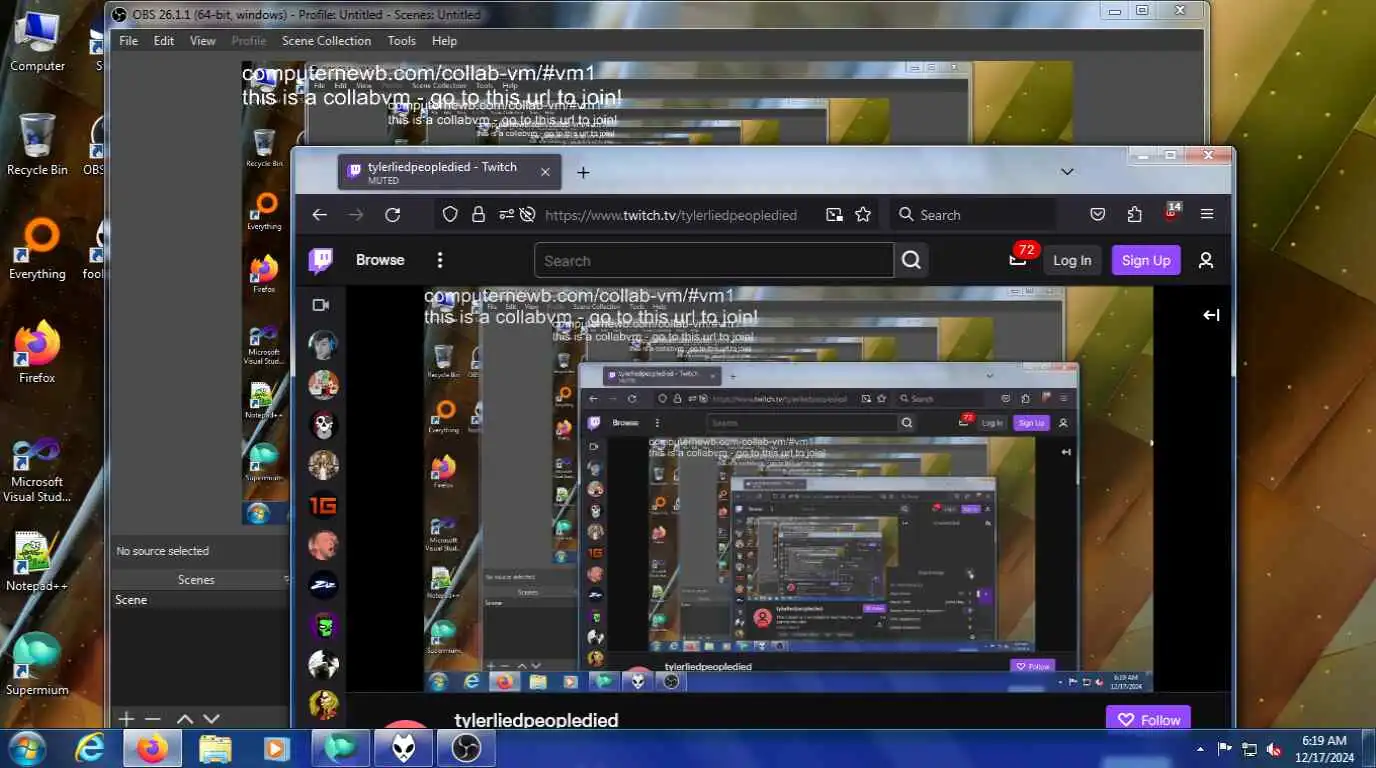
Task: Select the tylerliedpeopledied - Twitch tab
Action: (x=450, y=172)
